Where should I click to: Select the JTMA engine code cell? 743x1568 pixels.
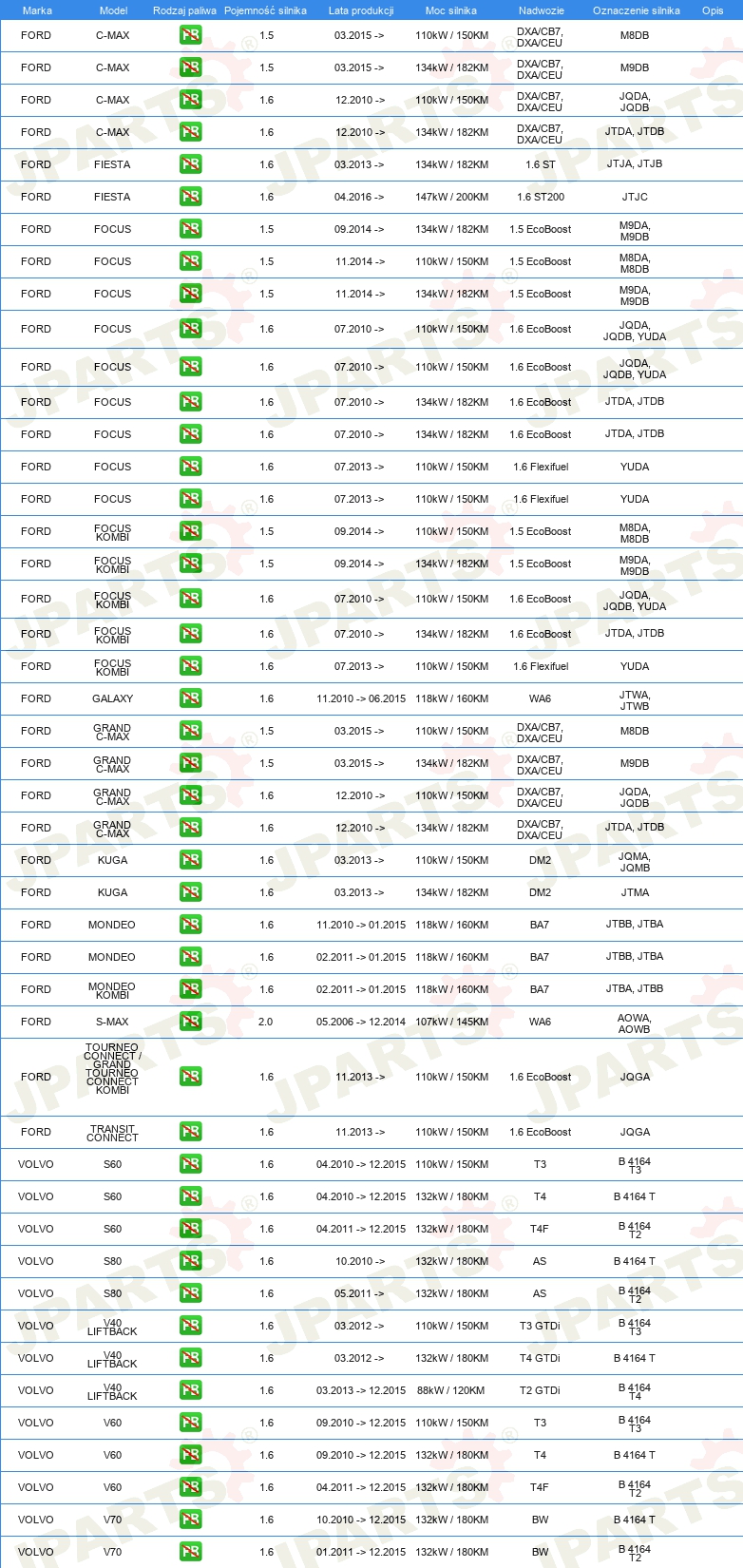pos(635,892)
